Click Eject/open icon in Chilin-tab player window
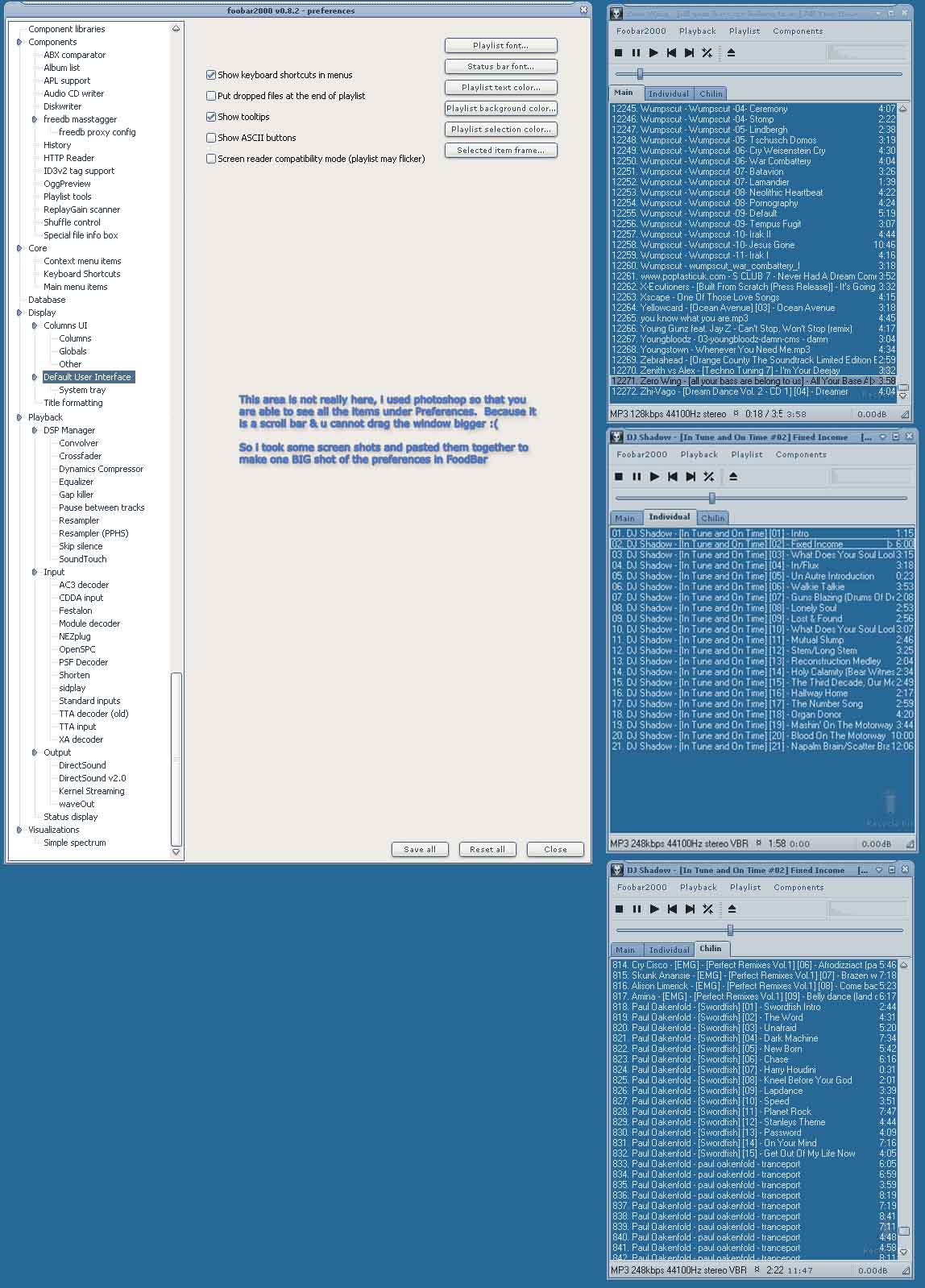This screenshot has width=925, height=1288. (732, 909)
